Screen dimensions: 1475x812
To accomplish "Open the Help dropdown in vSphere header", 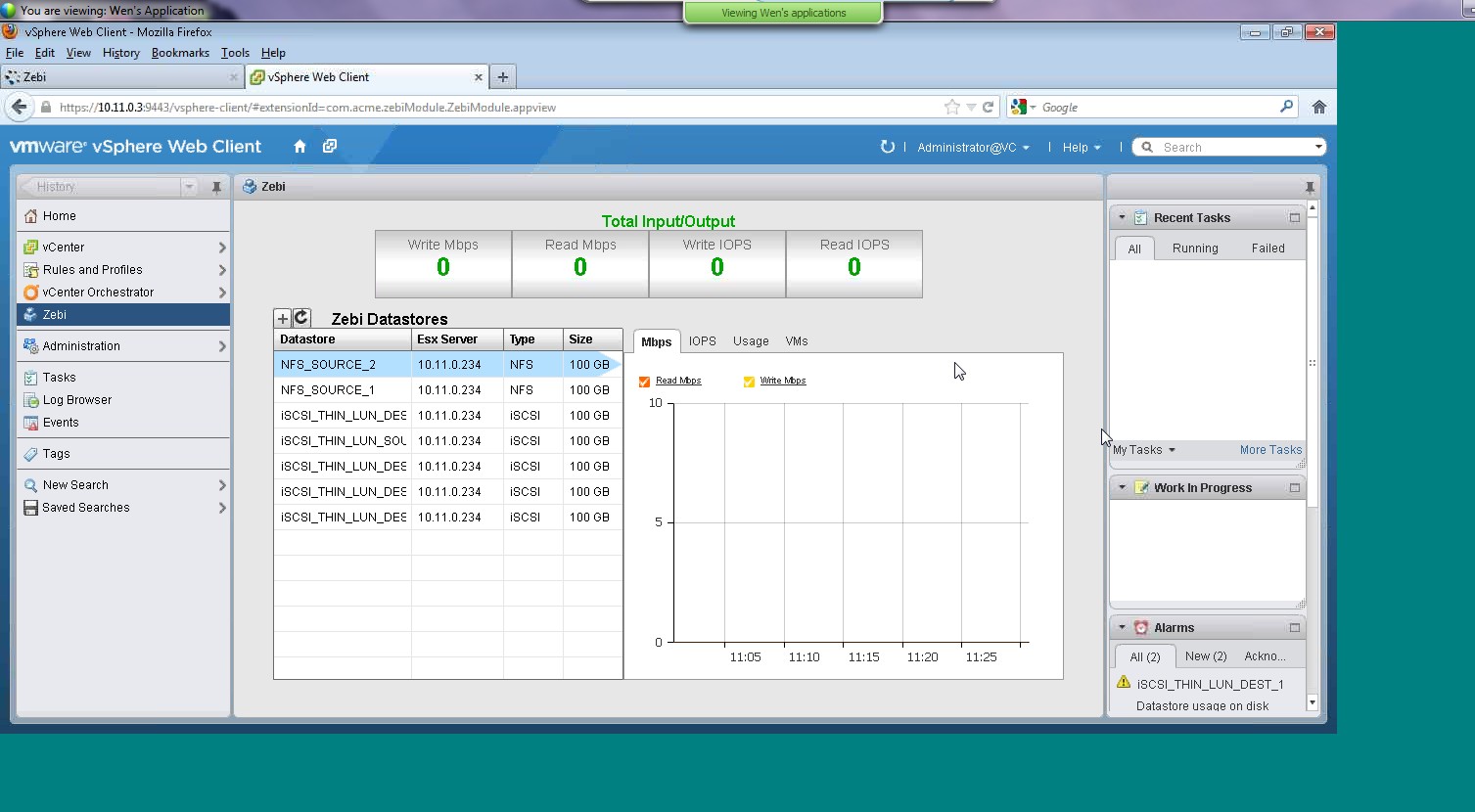I will click(1082, 148).
